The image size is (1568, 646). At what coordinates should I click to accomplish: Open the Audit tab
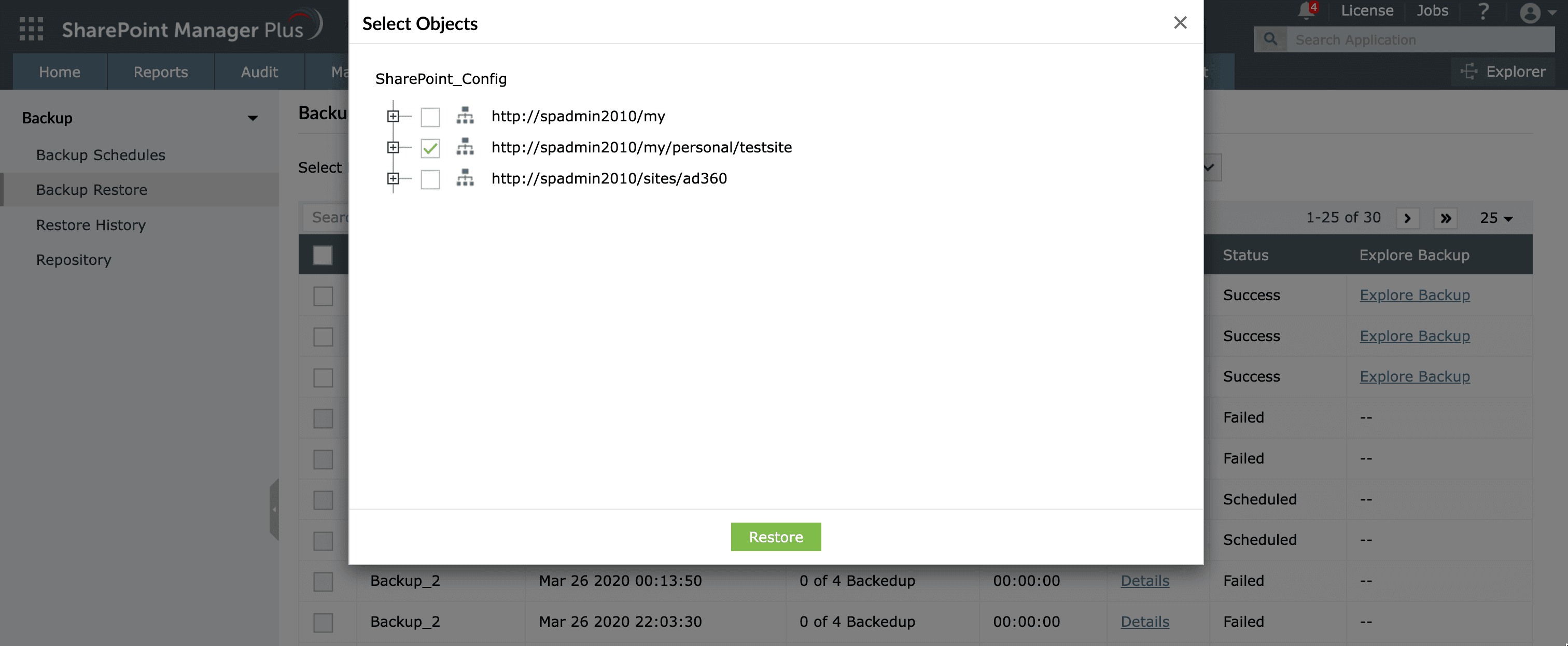tap(259, 71)
